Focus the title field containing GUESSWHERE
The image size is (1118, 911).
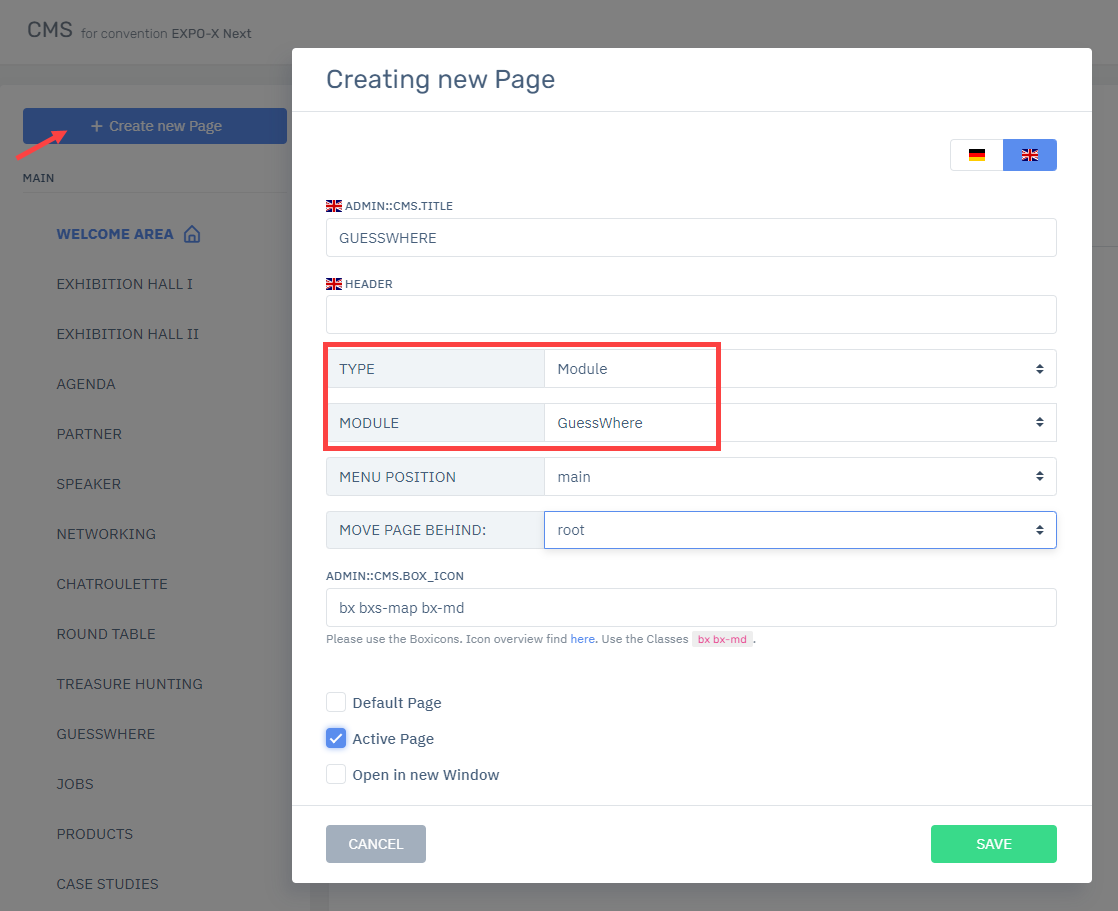tap(690, 238)
